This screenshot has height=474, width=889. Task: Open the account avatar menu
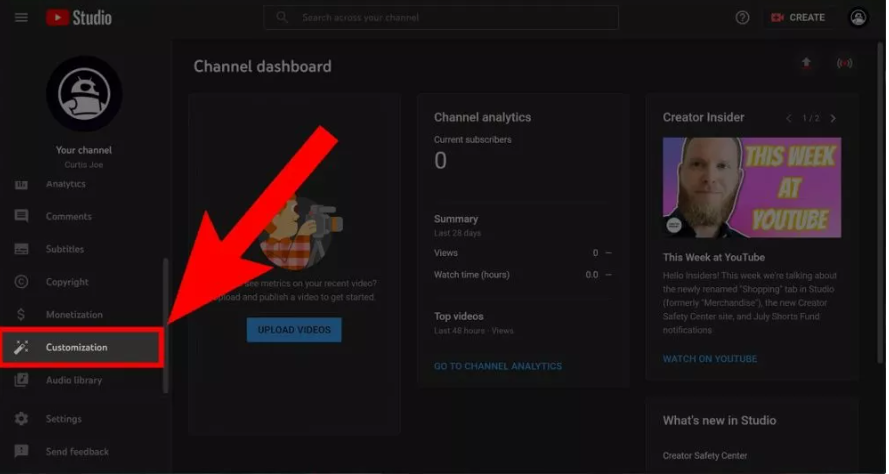pos(858,18)
